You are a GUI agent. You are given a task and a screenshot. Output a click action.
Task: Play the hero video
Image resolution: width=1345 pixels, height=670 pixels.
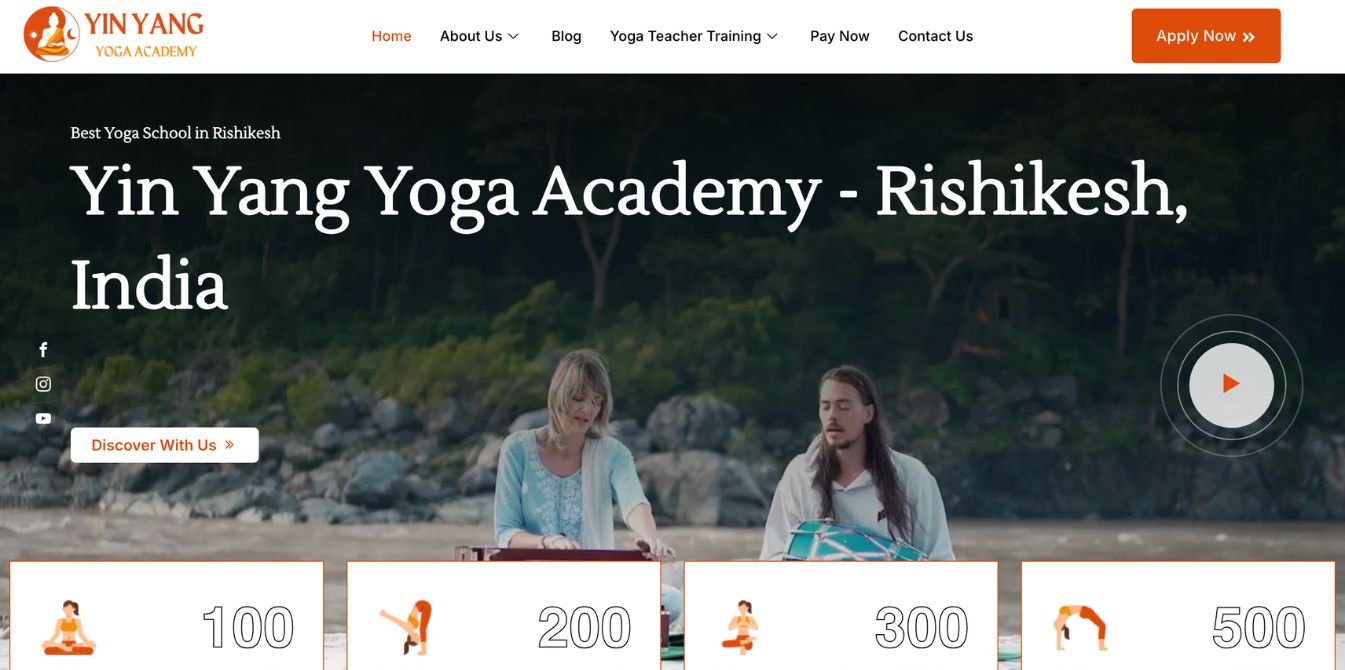point(1231,385)
